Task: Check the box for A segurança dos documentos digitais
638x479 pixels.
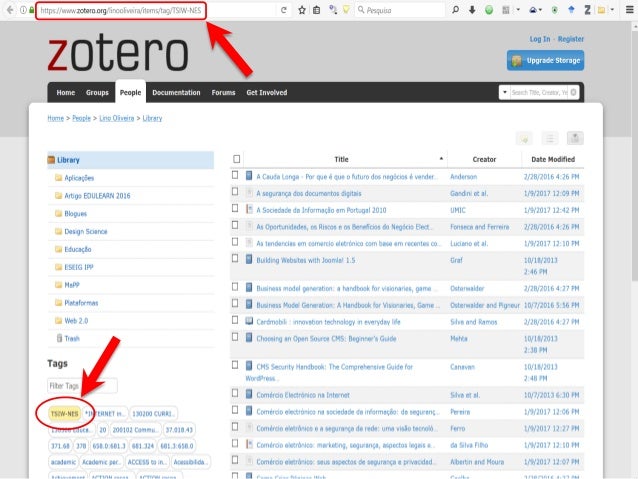Action: [235, 191]
